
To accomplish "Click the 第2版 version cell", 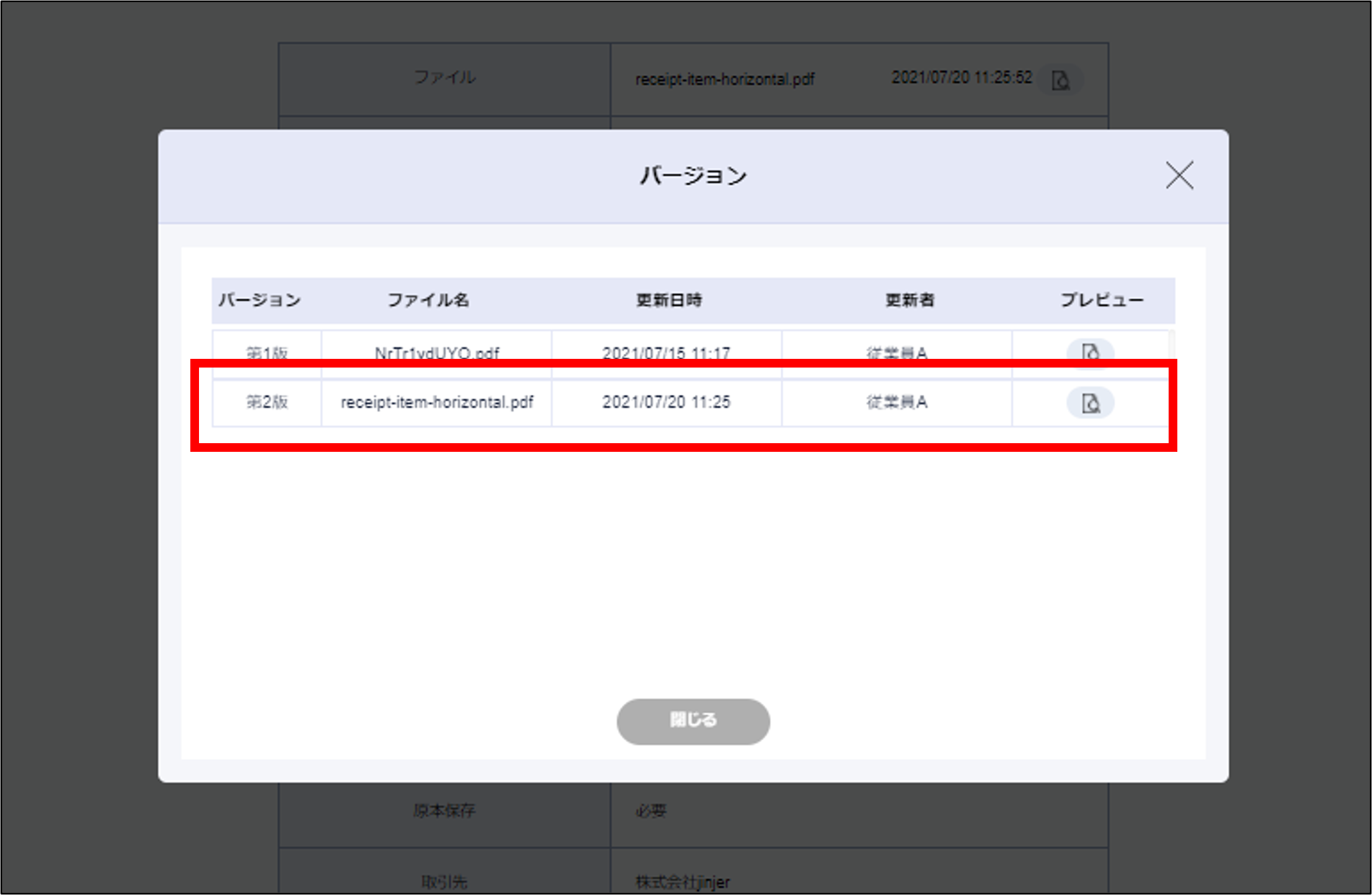I will pyautogui.click(x=267, y=402).
